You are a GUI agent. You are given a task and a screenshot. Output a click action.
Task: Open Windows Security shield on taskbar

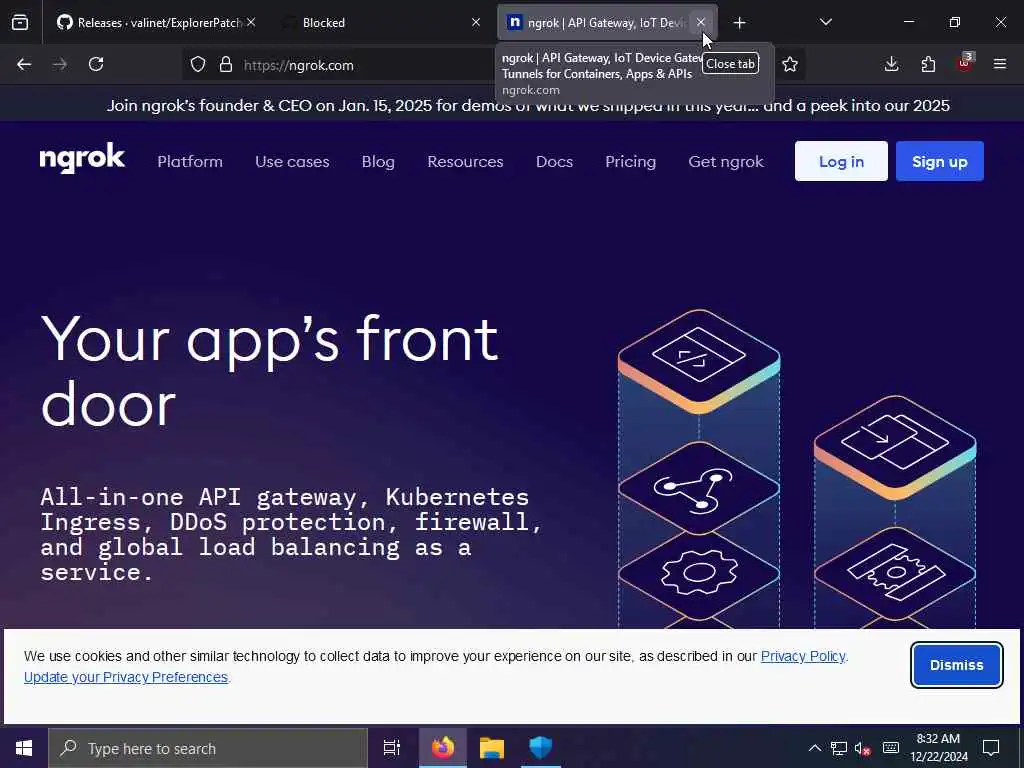click(541, 748)
